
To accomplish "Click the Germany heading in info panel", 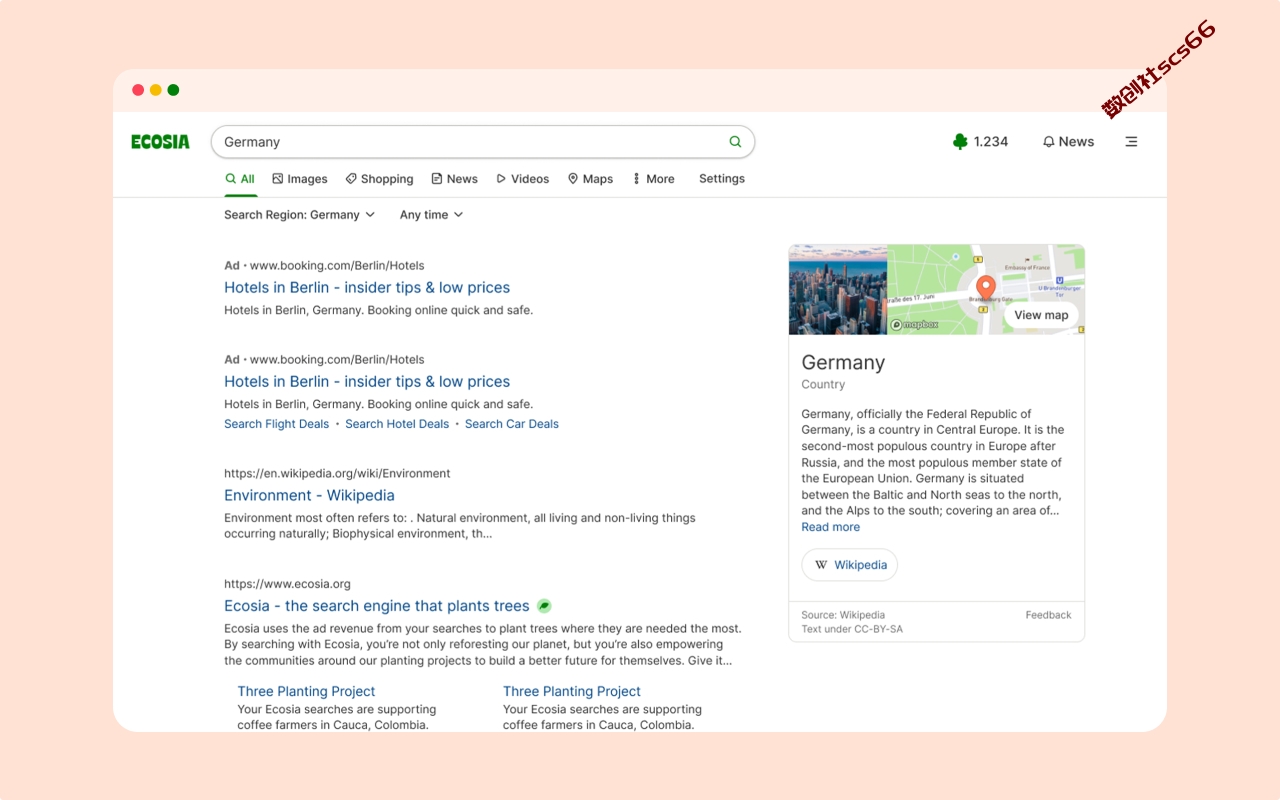I will [843, 363].
